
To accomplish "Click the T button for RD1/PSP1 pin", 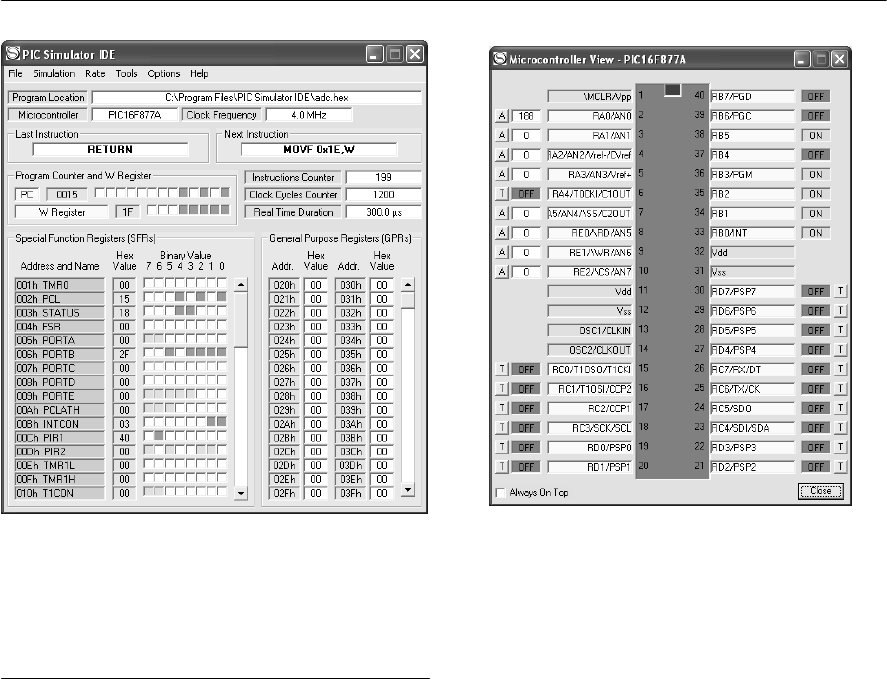I will (x=501, y=467).
